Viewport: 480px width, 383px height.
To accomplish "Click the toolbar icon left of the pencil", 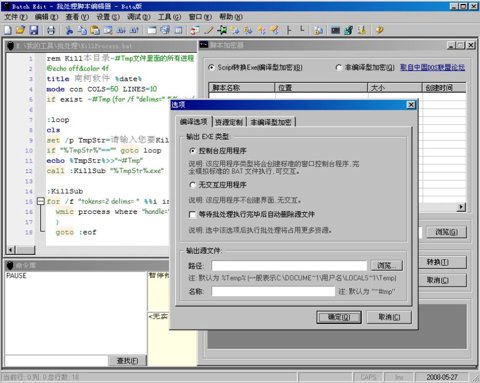I will [195, 30].
